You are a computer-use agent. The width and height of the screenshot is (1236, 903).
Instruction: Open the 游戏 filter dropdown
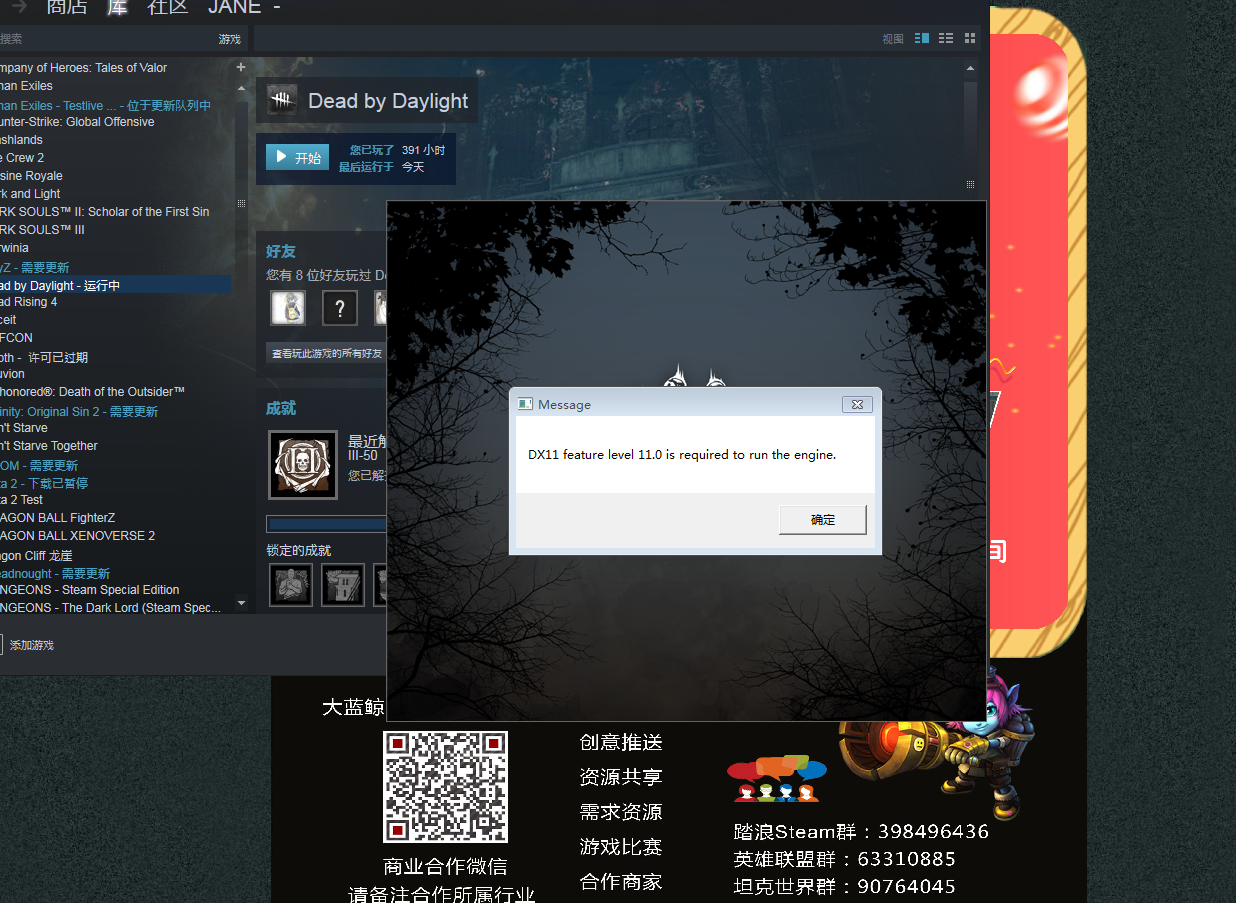click(229, 38)
